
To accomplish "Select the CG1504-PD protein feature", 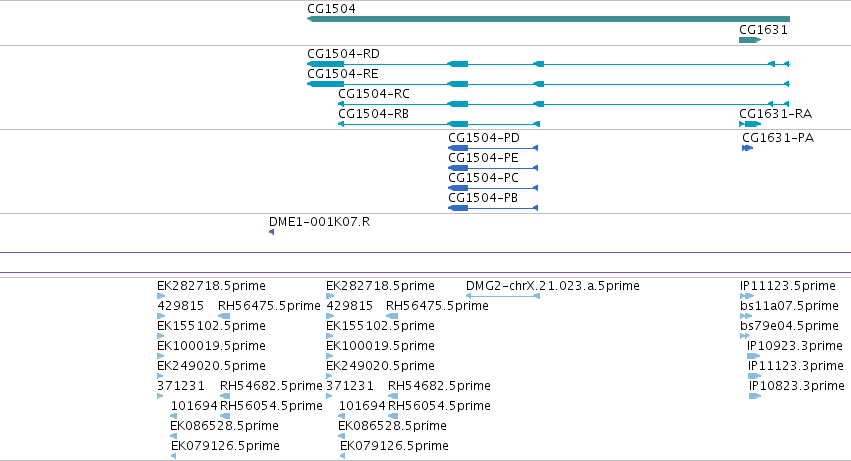I will click(x=493, y=148).
